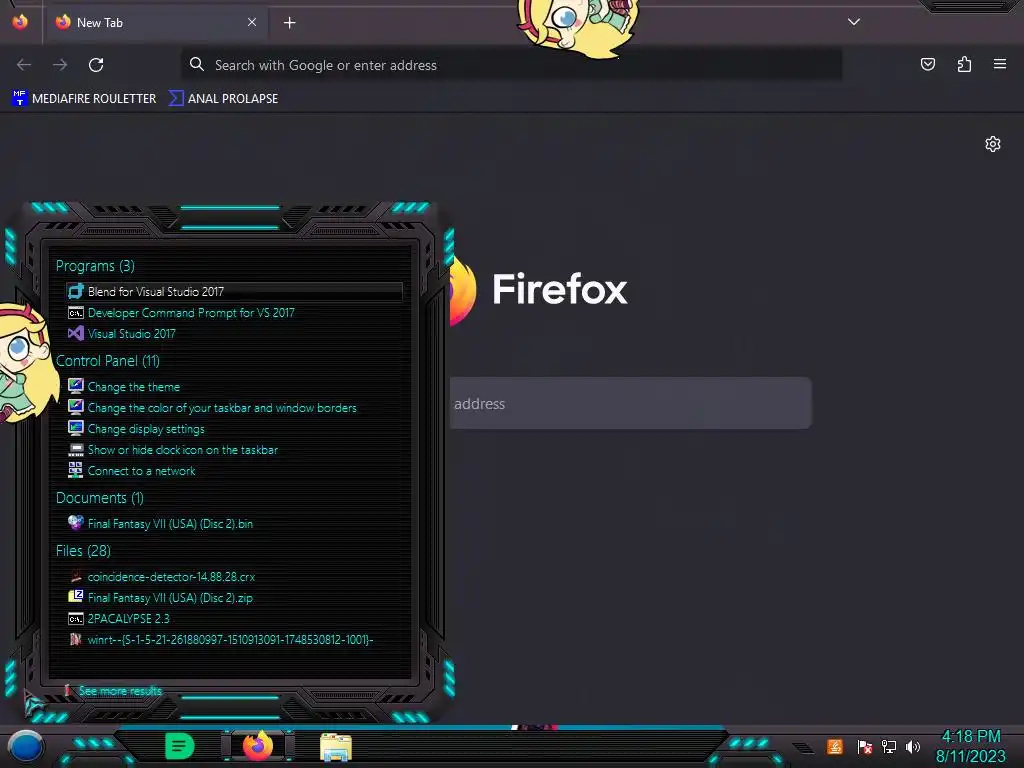Expand the Control Panel (11) results header

(x=108, y=360)
